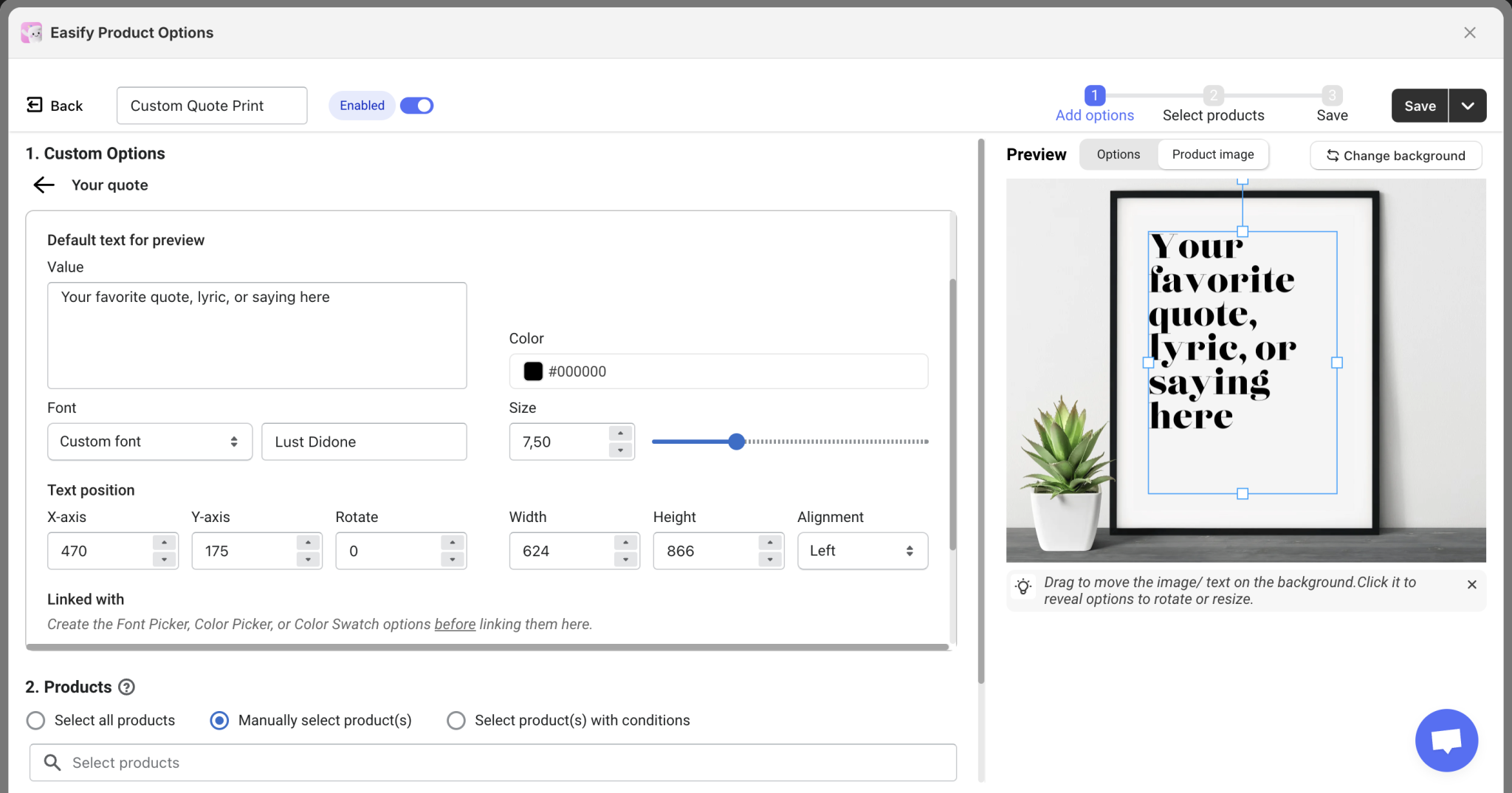Choose Select product(s) with conditions option

click(456, 721)
